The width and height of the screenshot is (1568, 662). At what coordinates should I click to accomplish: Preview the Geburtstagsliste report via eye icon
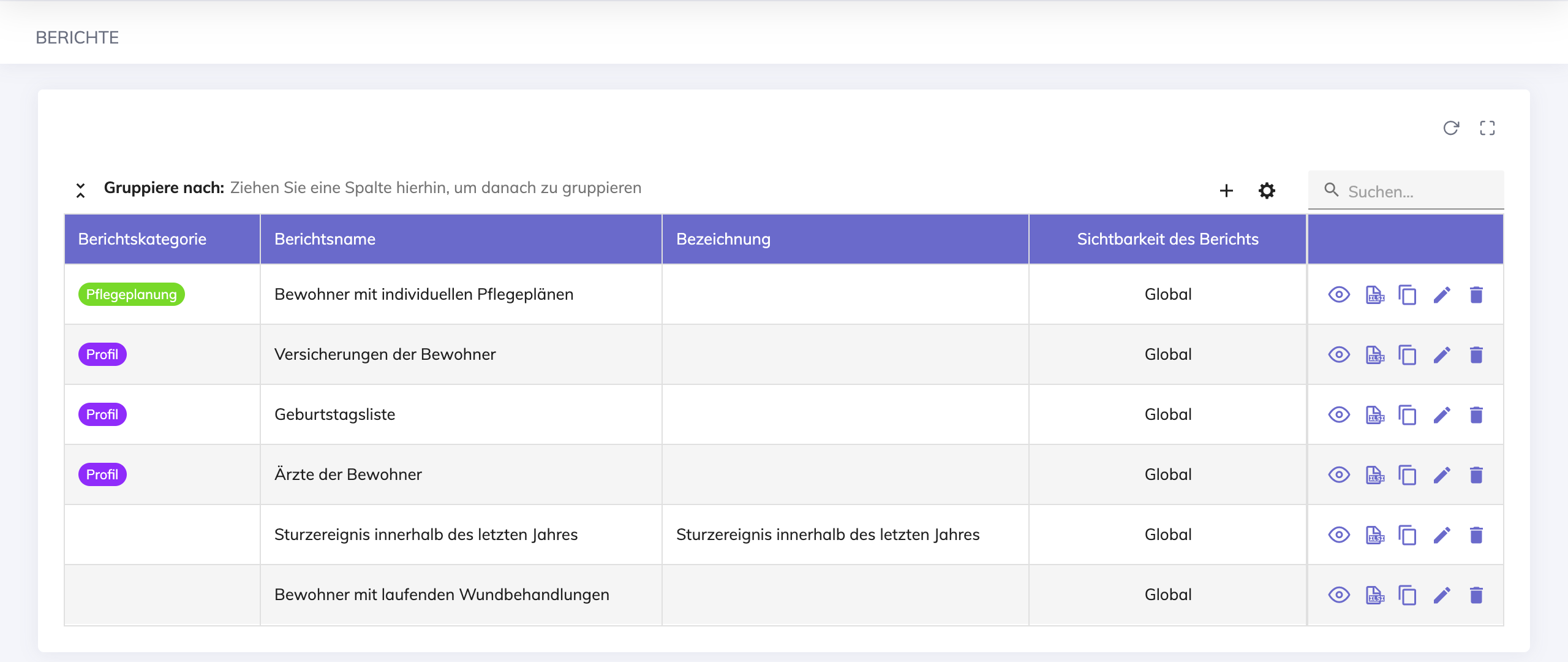point(1339,415)
